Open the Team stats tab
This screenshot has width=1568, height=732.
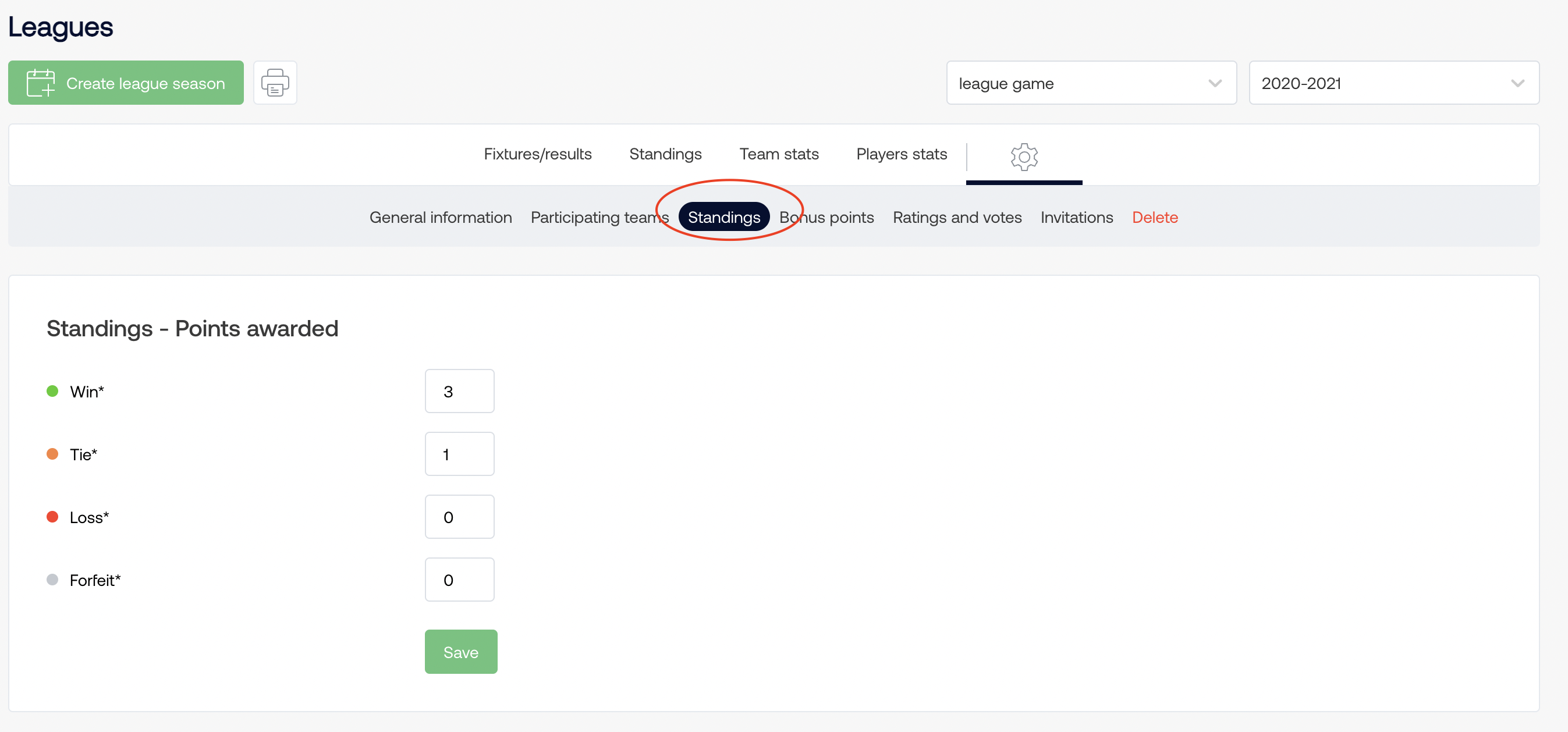tap(779, 154)
